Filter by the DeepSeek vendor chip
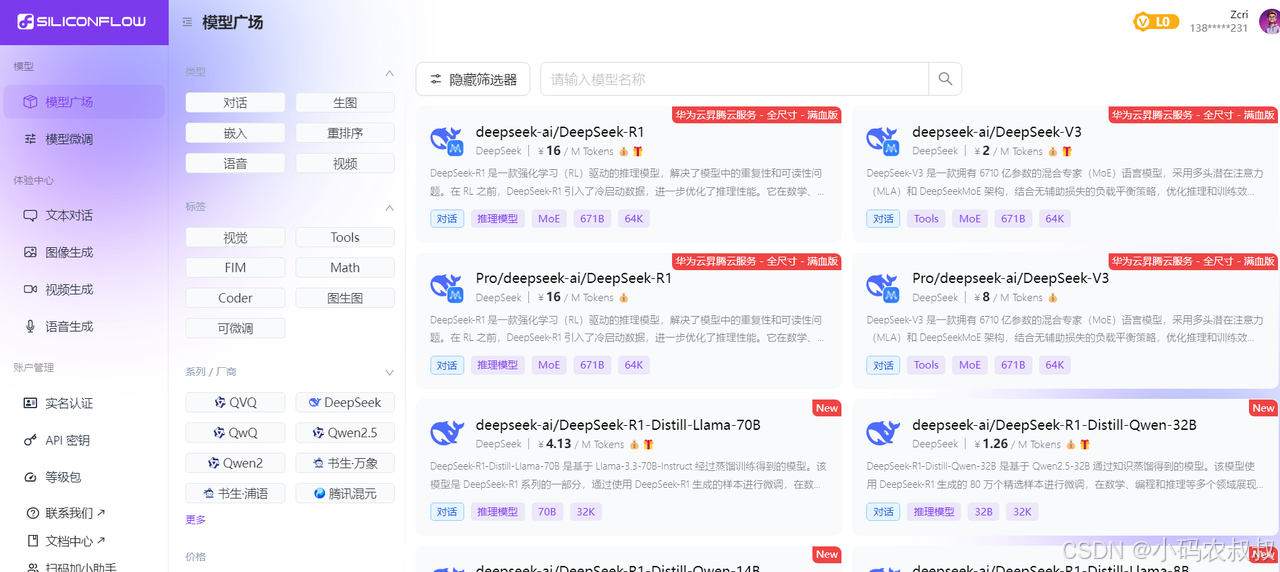This screenshot has width=1280, height=572. click(345, 403)
